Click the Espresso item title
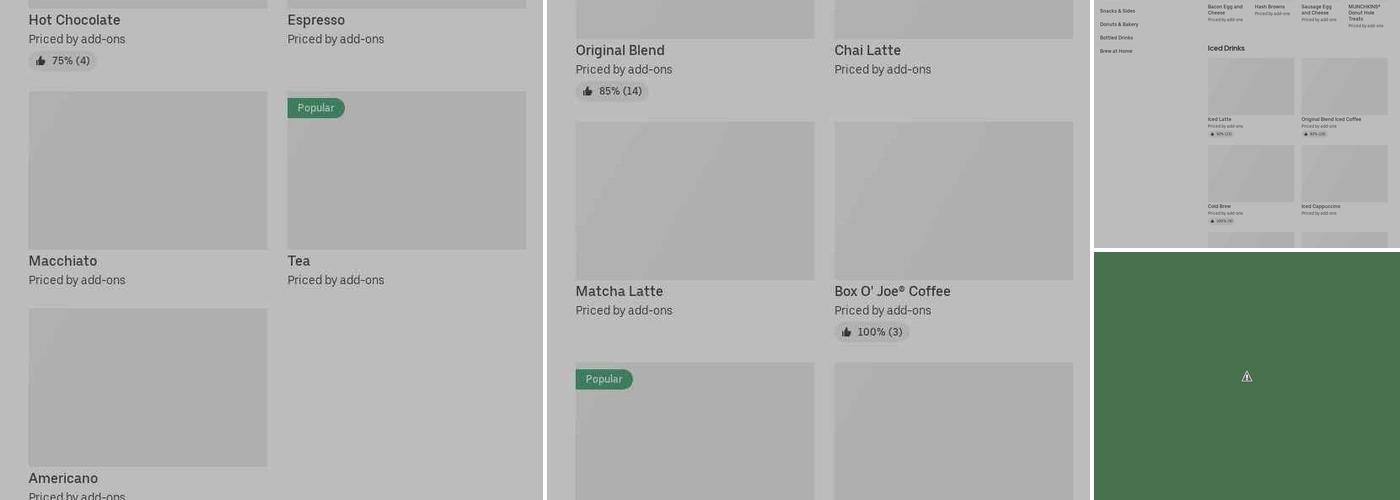Viewport: 1400px width, 500px height. point(316,20)
